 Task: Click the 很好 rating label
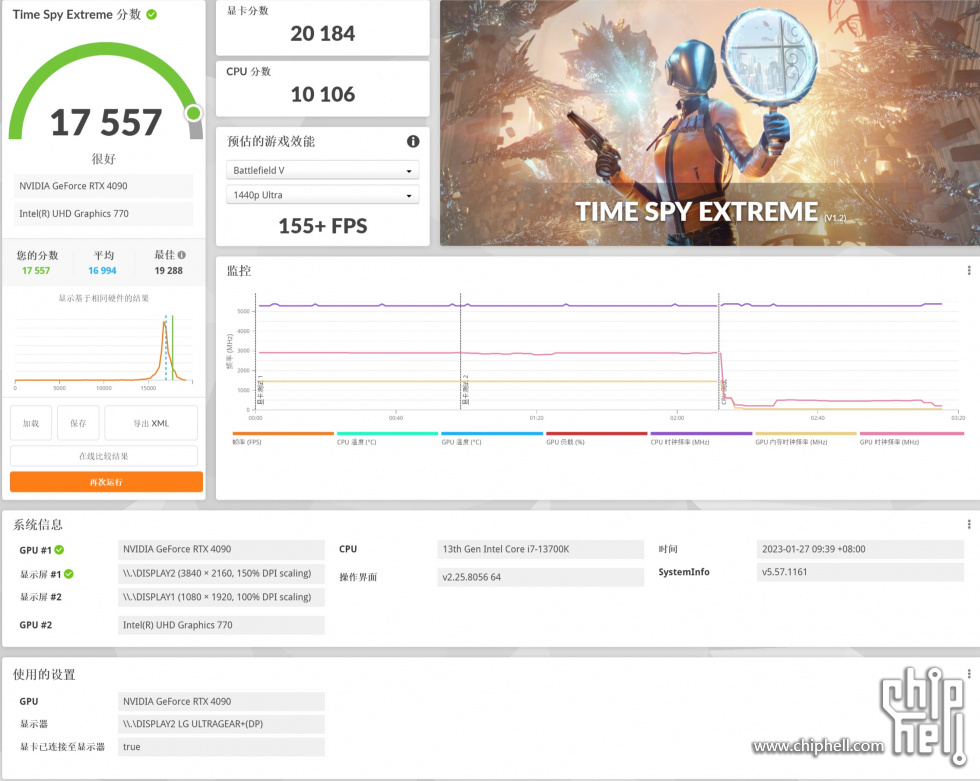point(104,159)
